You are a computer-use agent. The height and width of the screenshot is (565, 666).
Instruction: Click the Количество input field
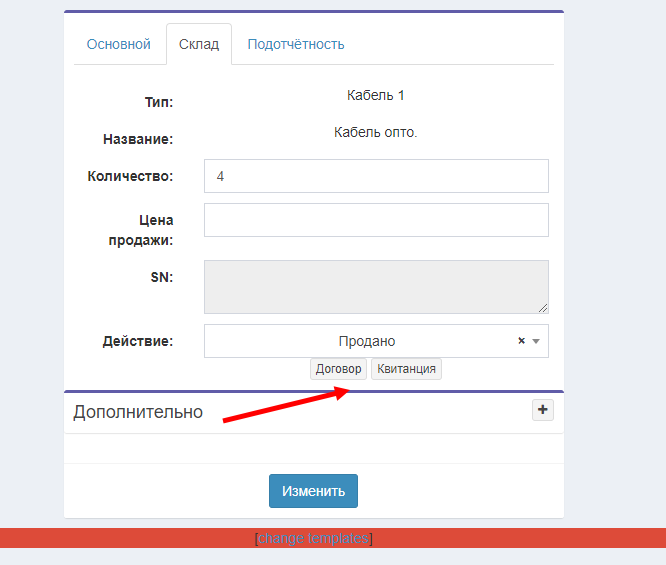click(x=376, y=176)
